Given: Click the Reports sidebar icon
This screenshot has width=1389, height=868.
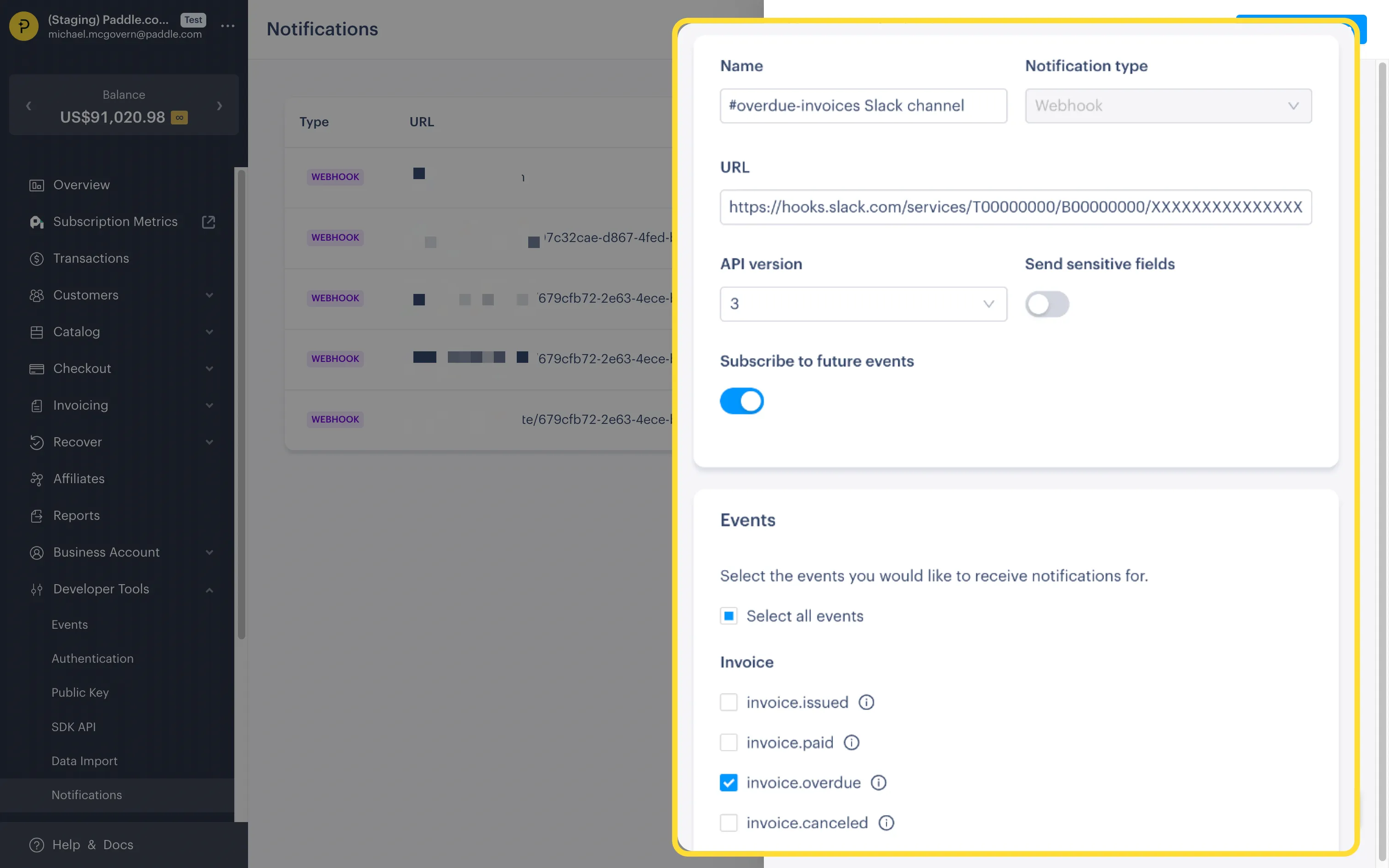Looking at the screenshot, I should [x=37, y=516].
